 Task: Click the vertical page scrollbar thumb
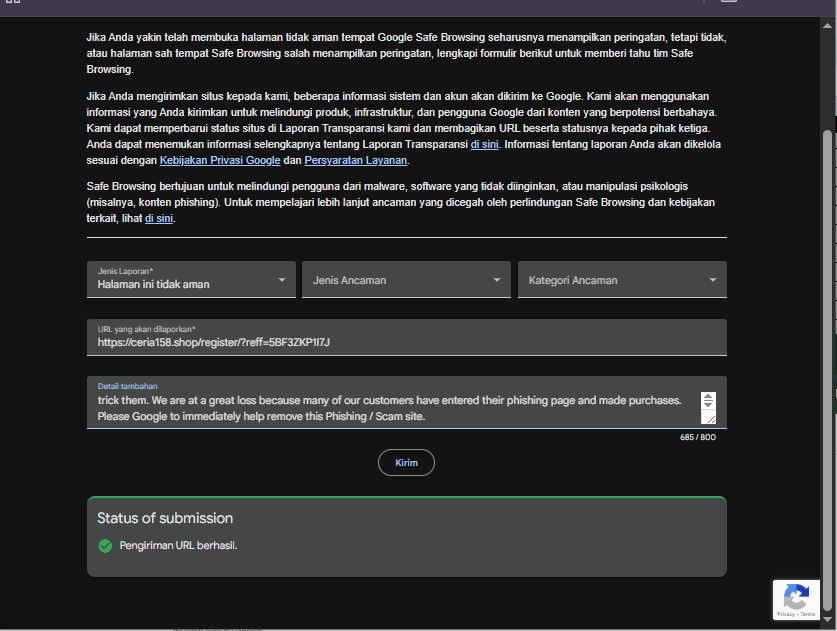(827, 369)
